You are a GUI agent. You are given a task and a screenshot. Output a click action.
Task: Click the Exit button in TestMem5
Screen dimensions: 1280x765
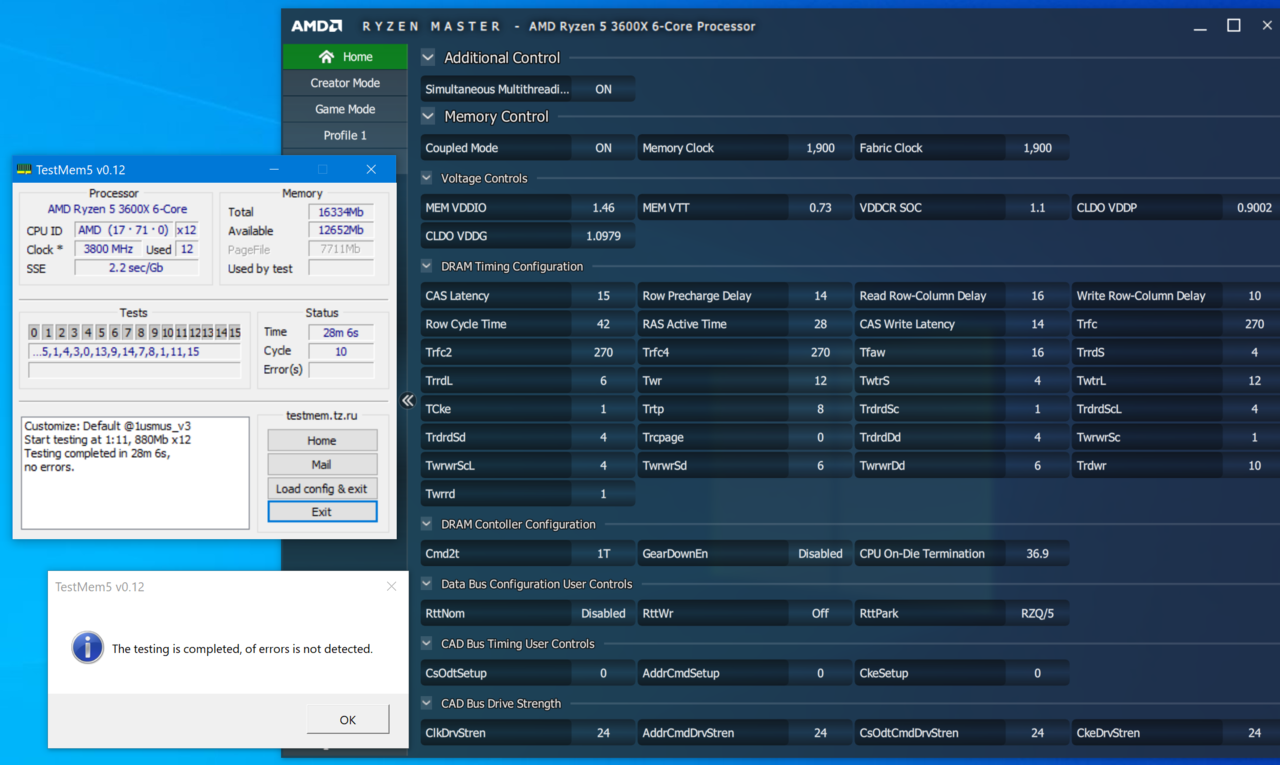point(322,512)
